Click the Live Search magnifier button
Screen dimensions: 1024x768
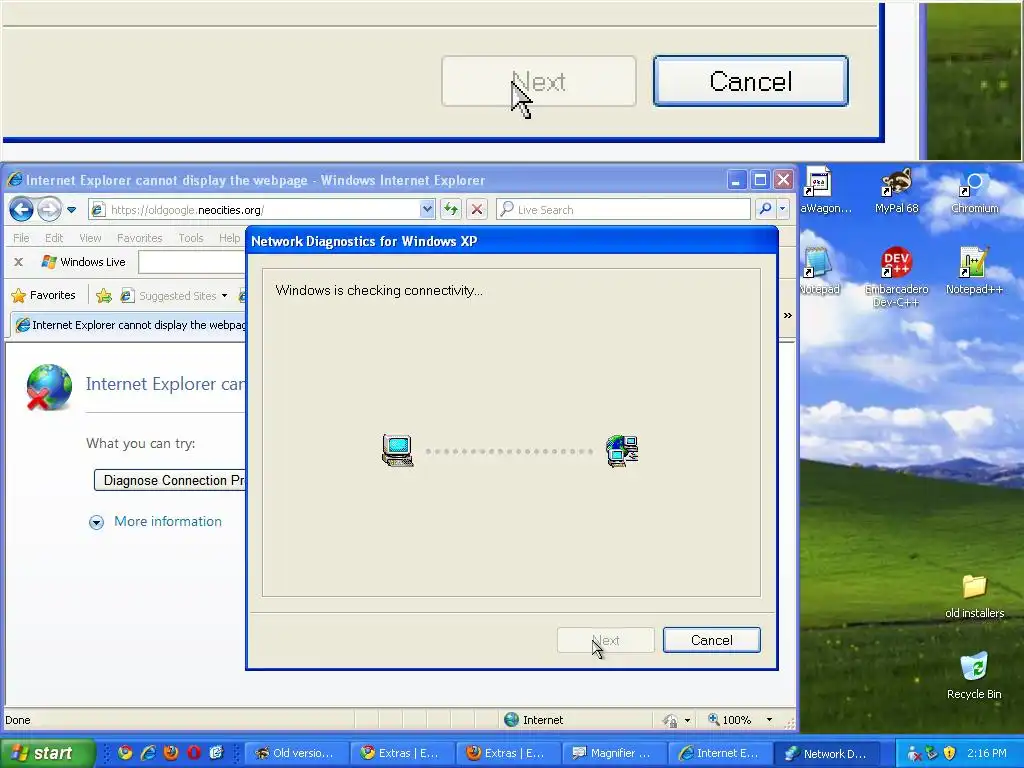tap(765, 209)
